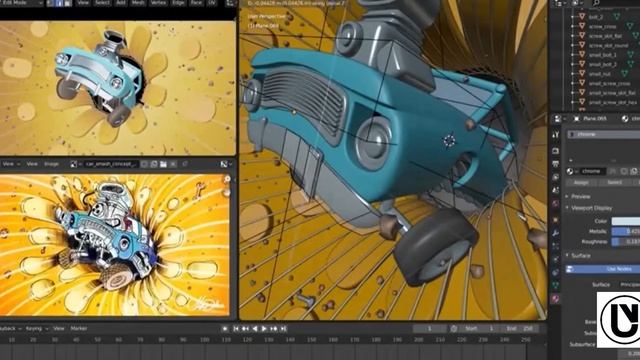The height and width of the screenshot is (360, 640).
Task: Expand the bolt_2 outliner item
Action: pyautogui.click(x=573, y=17)
